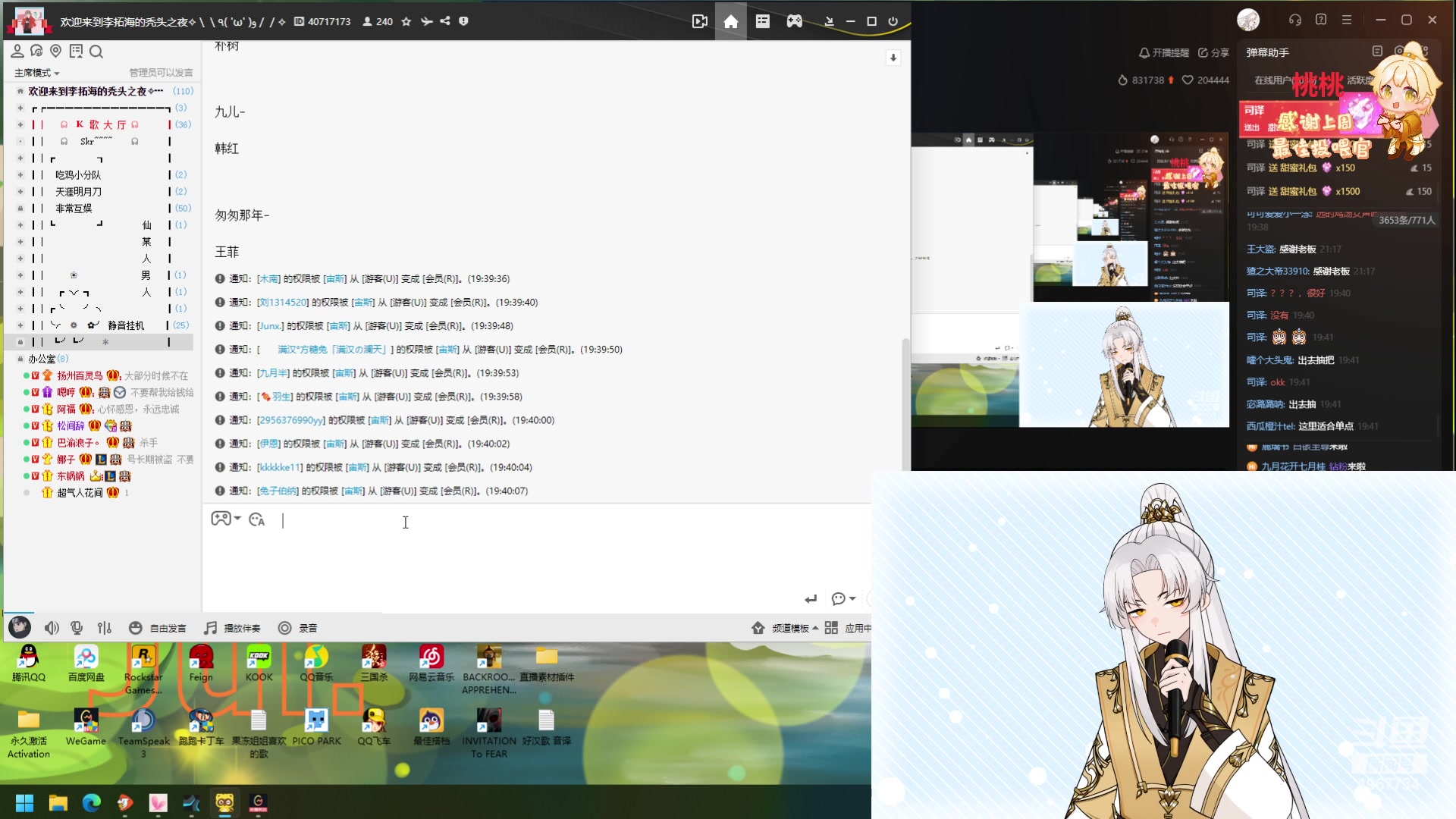Open the chat bubble options dropdown

843,599
